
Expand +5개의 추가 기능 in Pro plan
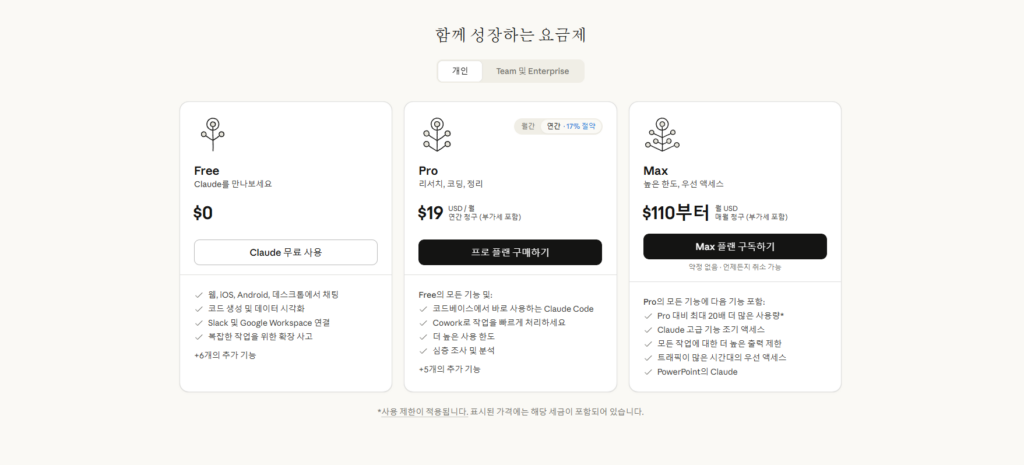[x=449, y=369]
